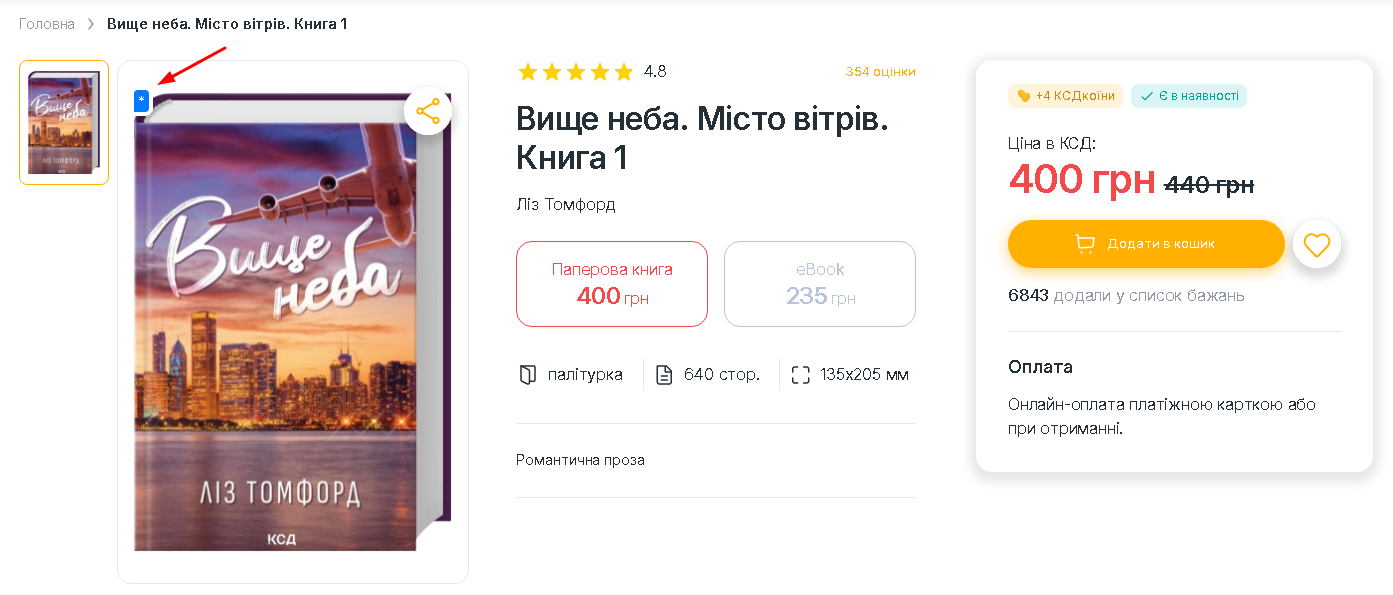Open the Романтична проза genre link
This screenshot has width=1393, height=595.
pyautogui.click(x=580, y=460)
